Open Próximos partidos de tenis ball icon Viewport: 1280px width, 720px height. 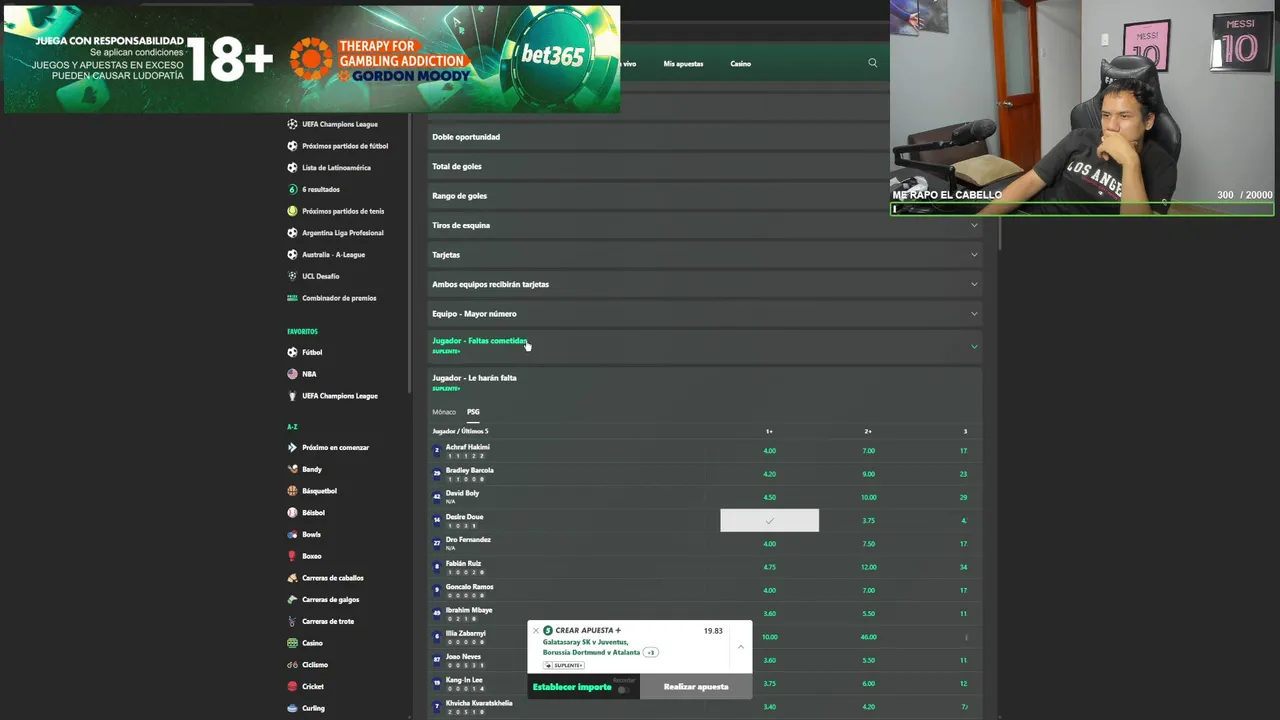[x=292, y=211]
